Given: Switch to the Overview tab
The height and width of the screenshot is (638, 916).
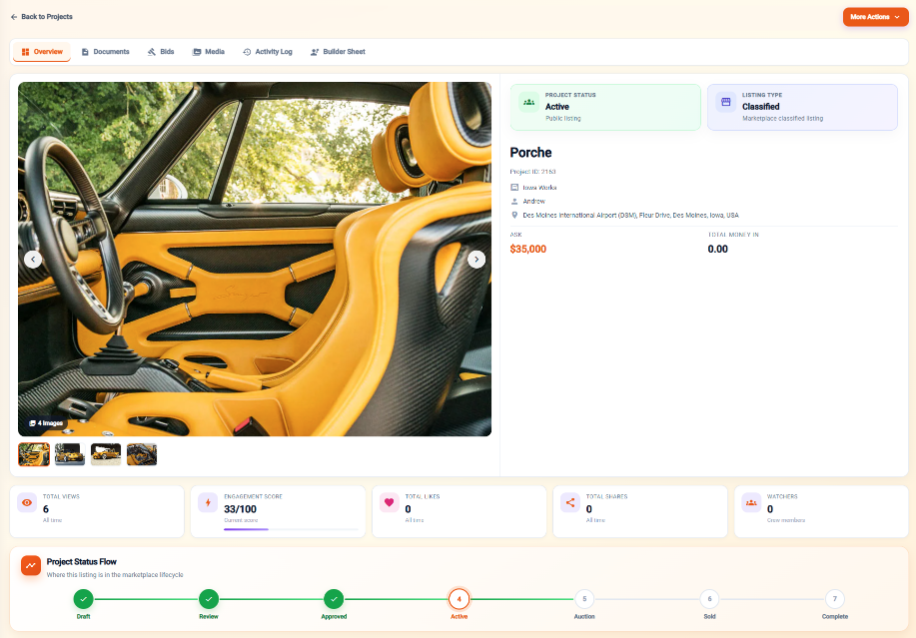Looking at the screenshot, I should pos(42,52).
